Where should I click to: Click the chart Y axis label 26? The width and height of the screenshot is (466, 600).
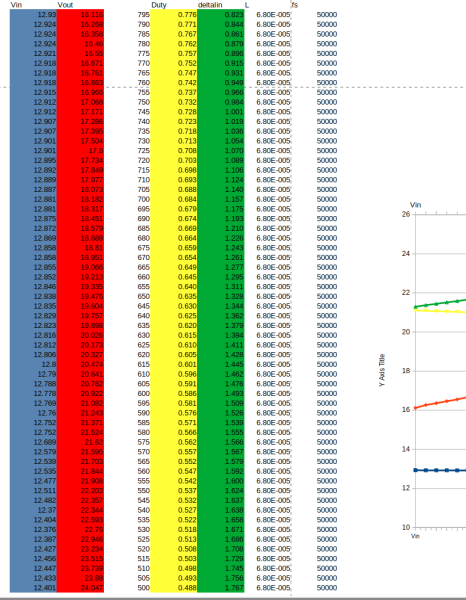406,214
